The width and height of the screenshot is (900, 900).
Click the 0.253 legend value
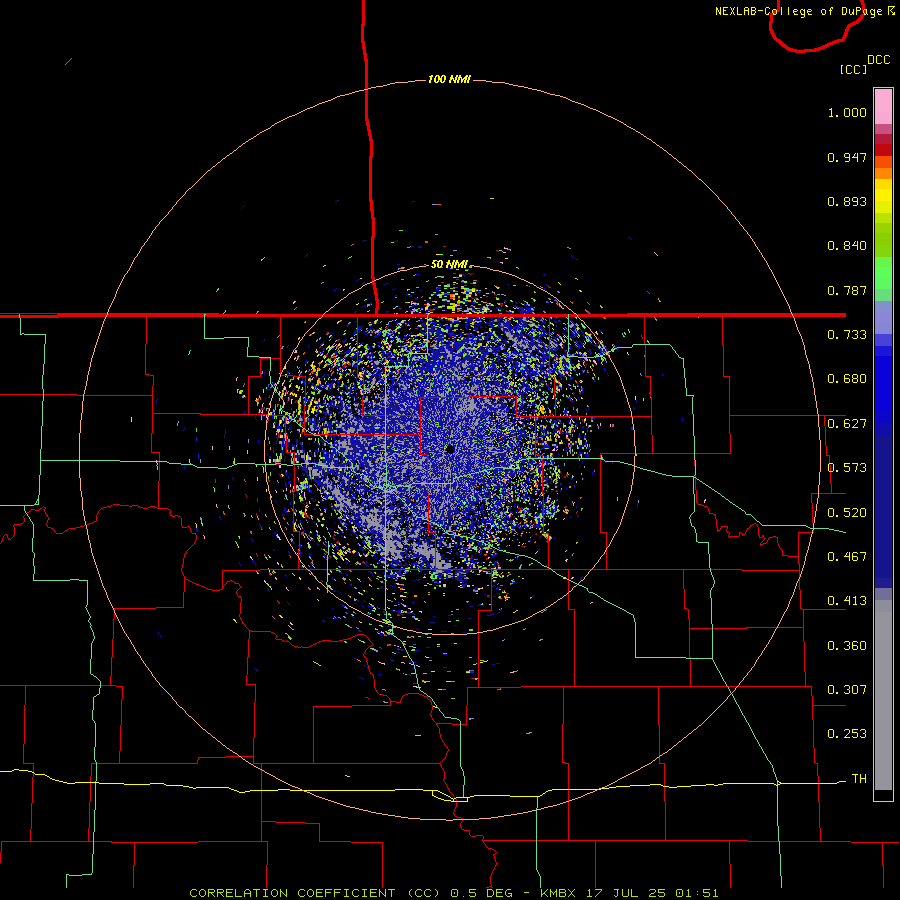click(847, 734)
